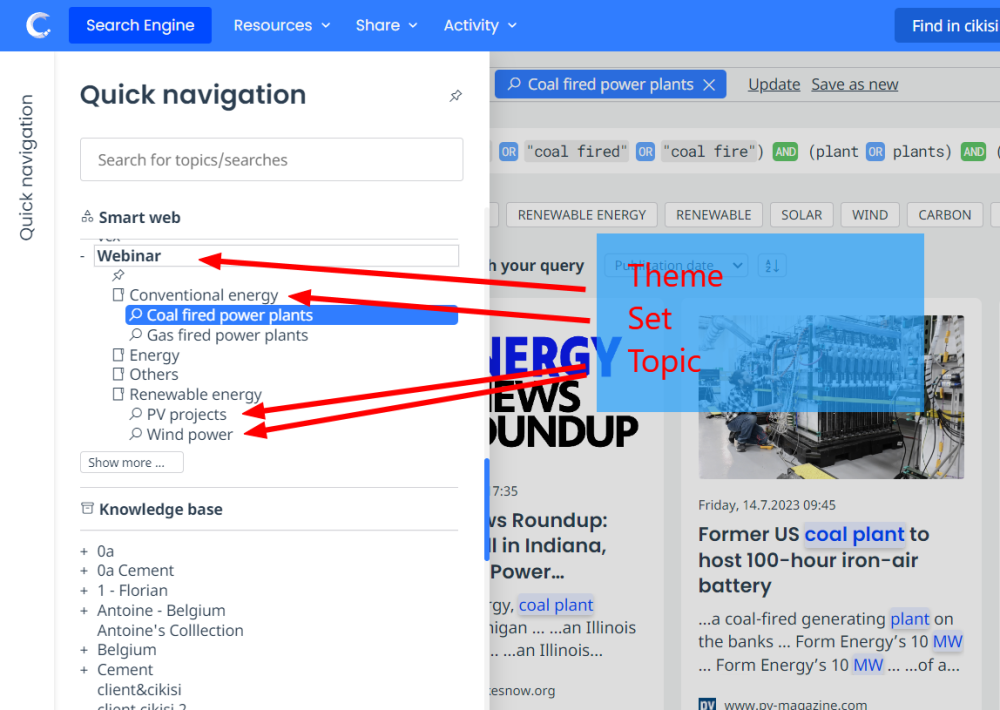1000x710 pixels.
Task: Open the Resources menu
Action: pos(282,25)
